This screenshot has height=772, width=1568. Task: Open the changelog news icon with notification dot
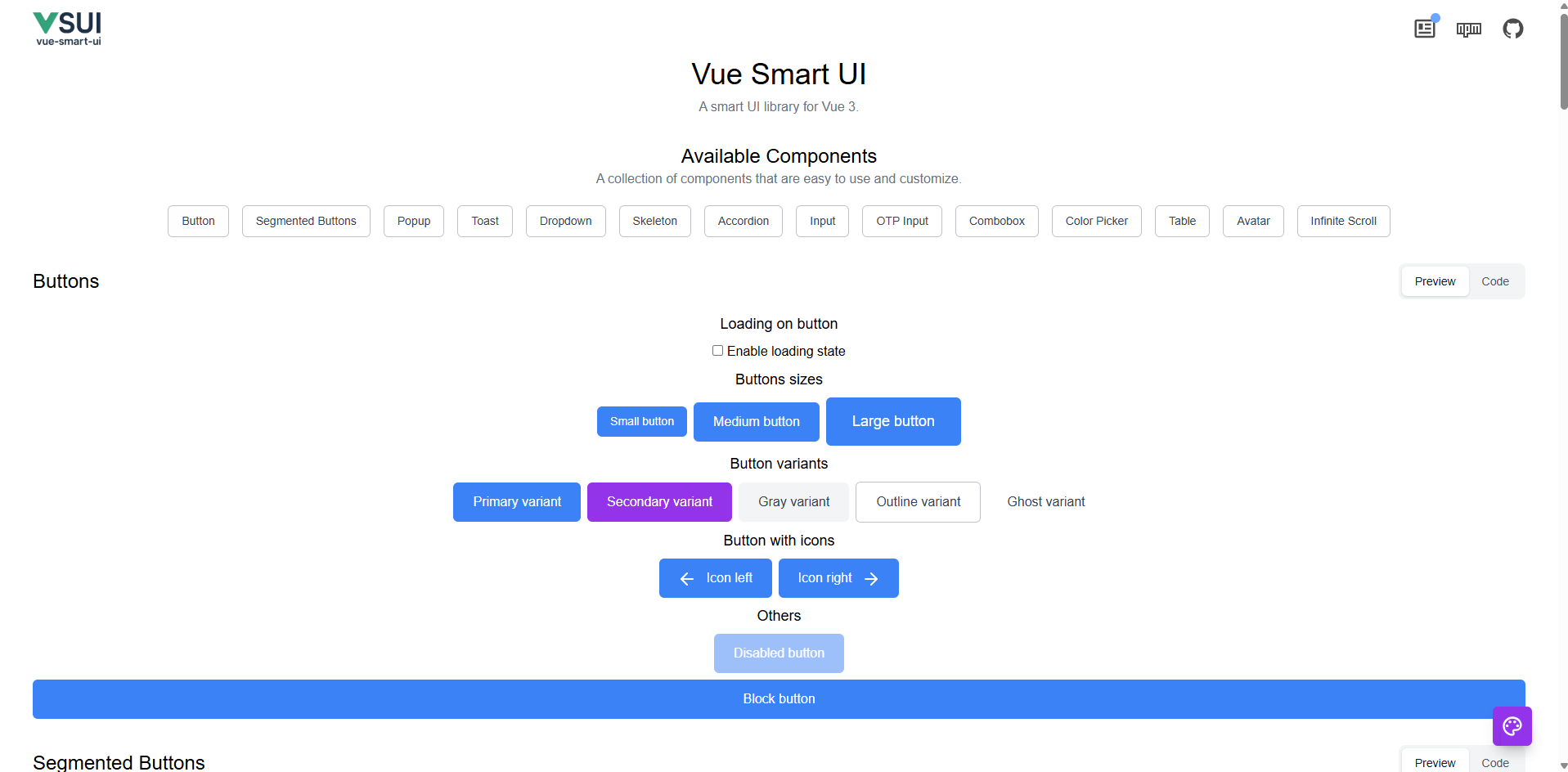click(x=1424, y=28)
